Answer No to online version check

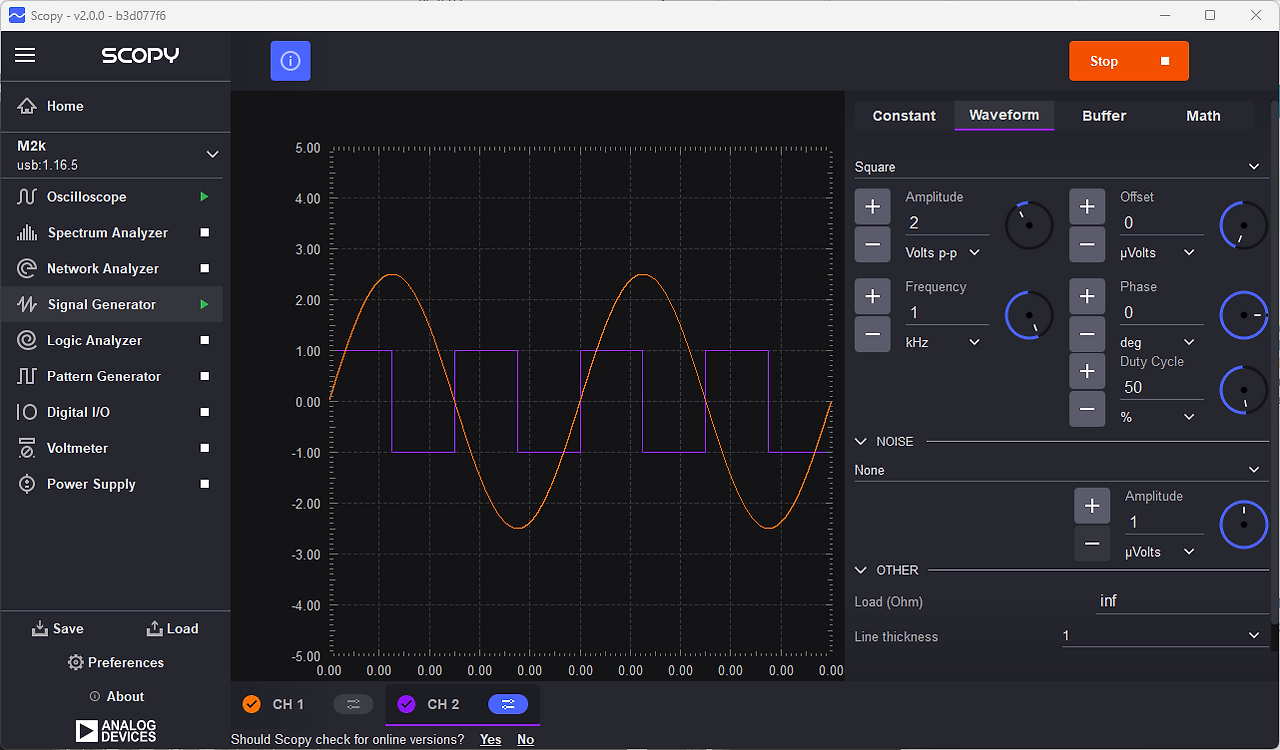pos(526,740)
